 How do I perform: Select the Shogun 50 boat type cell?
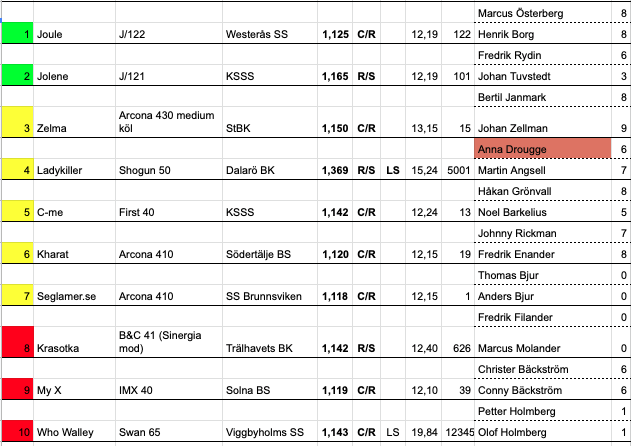coord(168,170)
